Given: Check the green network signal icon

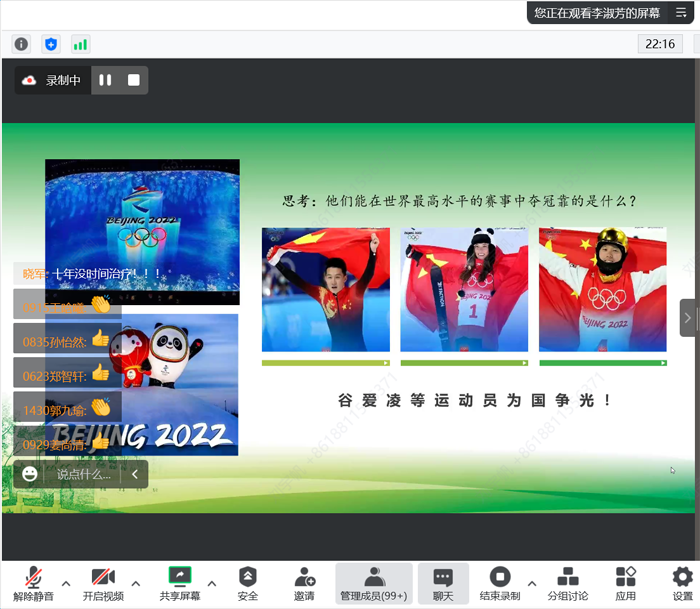Looking at the screenshot, I should [x=80, y=44].
